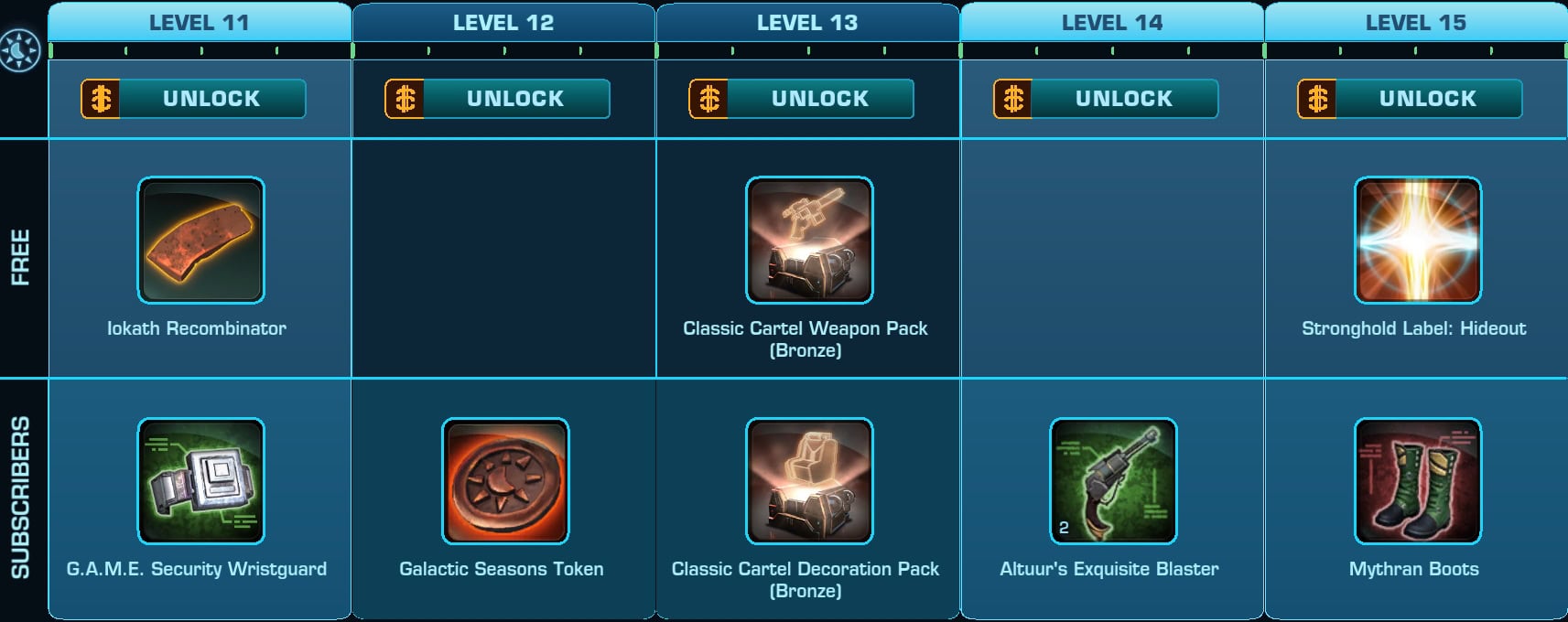Click the Level 12 progress bar

point(504,50)
